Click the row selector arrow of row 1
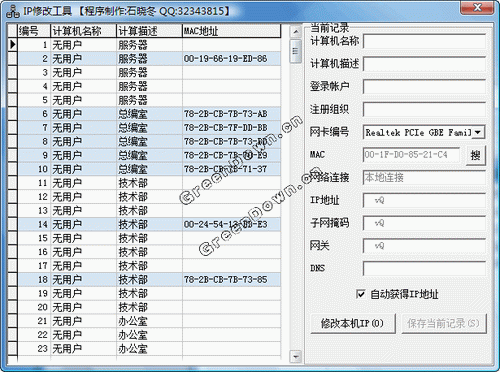The width and height of the screenshot is (500, 372). tap(13, 45)
